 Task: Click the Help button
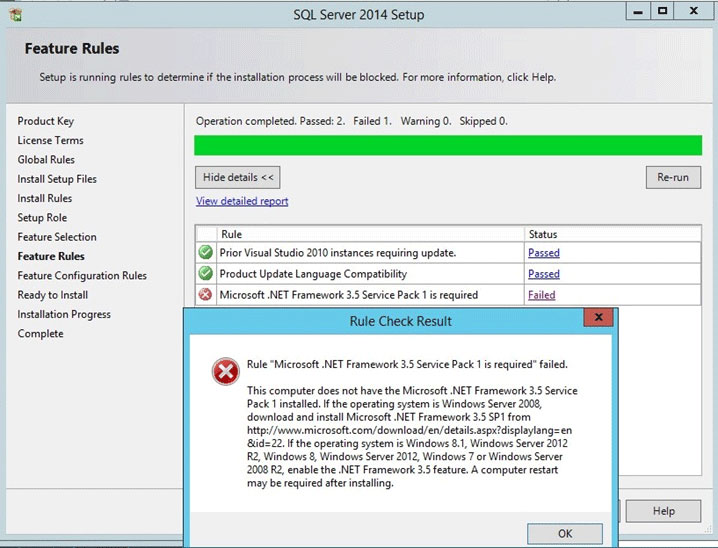pyautogui.click(x=664, y=511)
